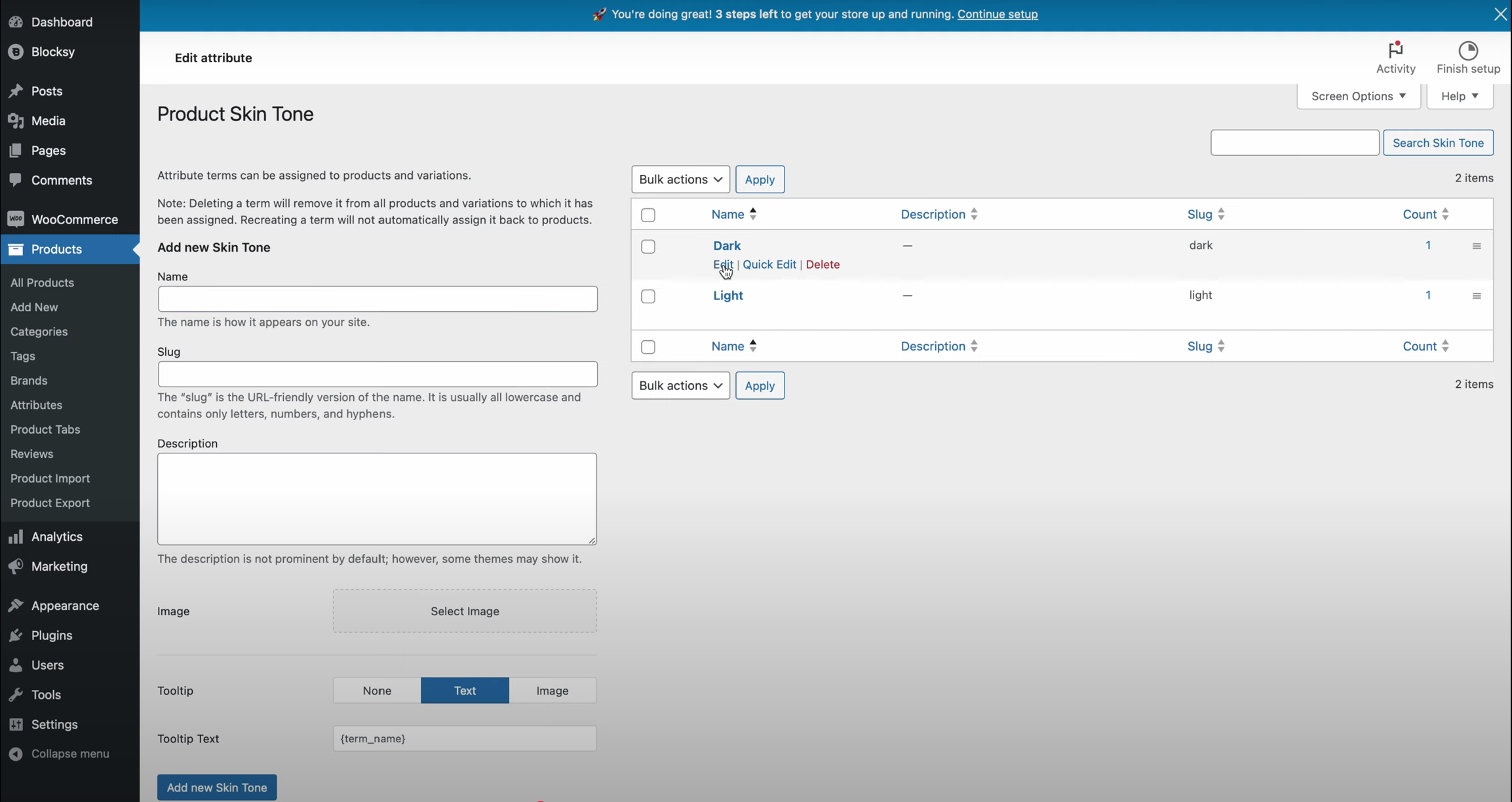
Task: Dismiss the setup banner with the X
Action: pyautogui.click(x=1500, y=14)
